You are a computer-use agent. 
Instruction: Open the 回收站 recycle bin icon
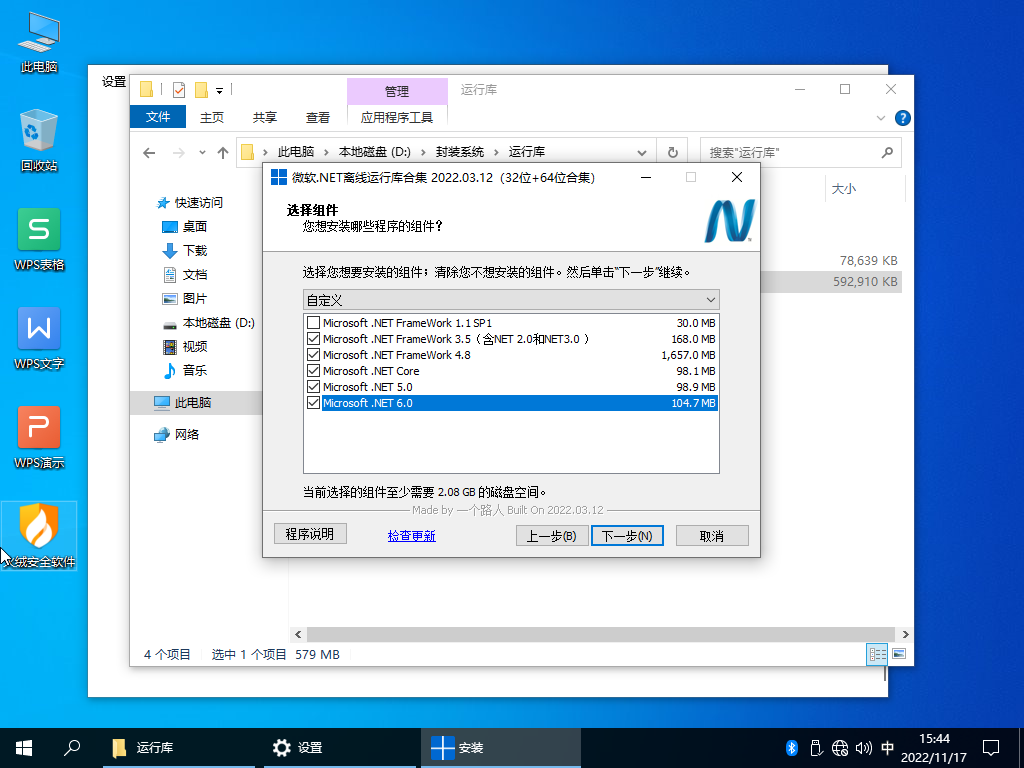point(39,131)
